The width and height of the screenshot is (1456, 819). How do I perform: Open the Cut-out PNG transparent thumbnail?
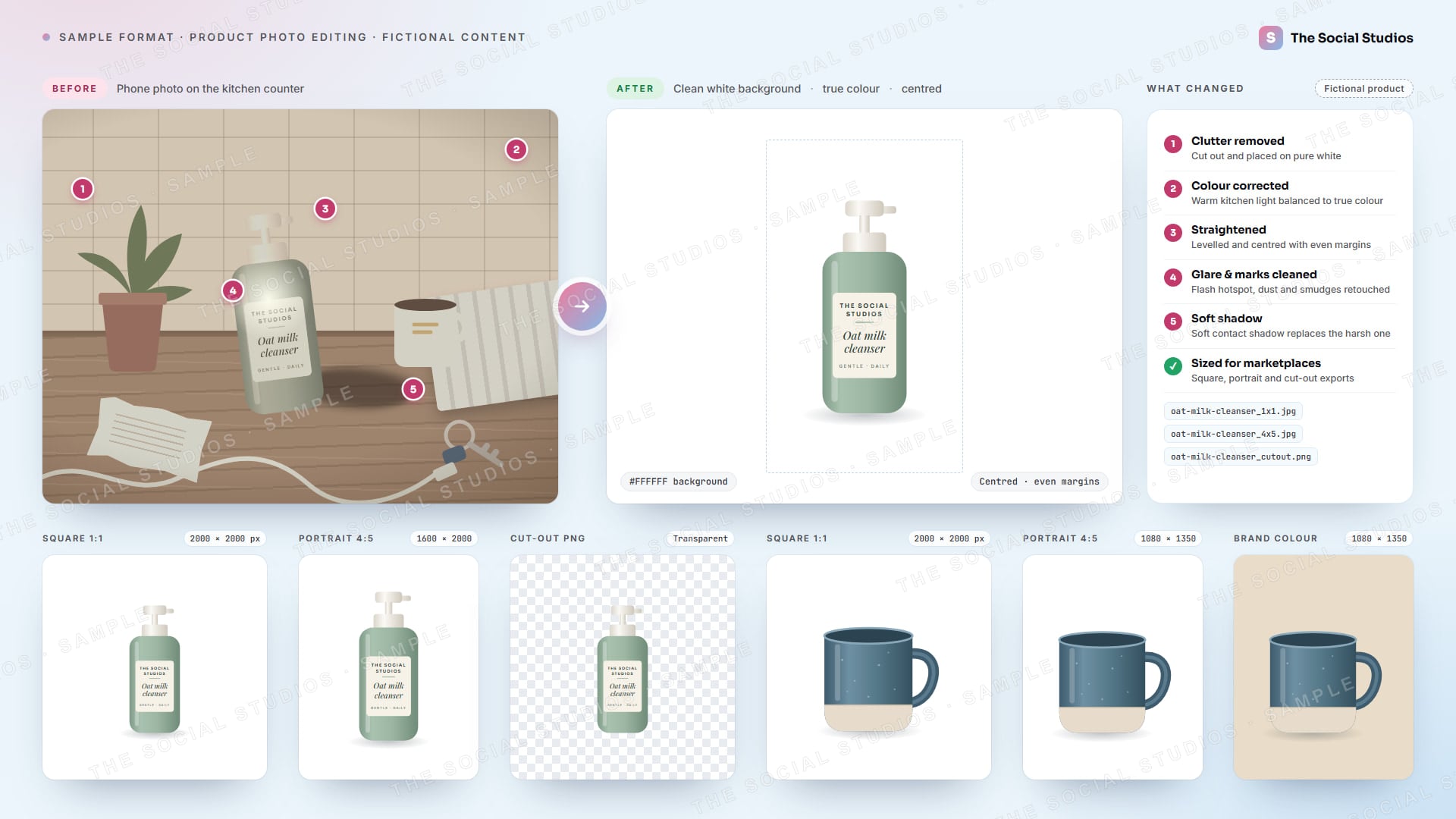623,667
